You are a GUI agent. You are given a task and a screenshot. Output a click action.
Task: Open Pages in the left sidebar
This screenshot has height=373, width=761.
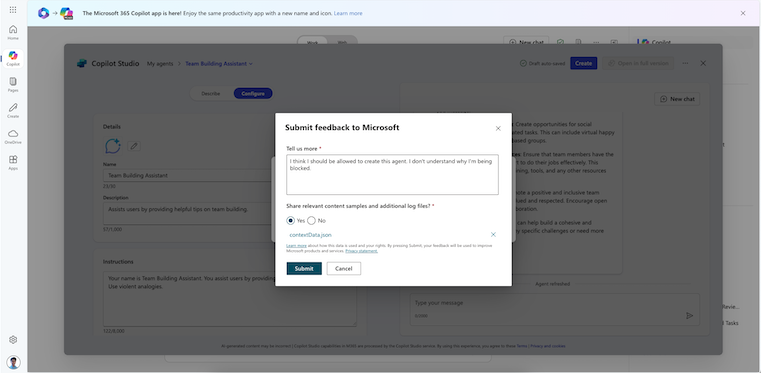[13, 84]
